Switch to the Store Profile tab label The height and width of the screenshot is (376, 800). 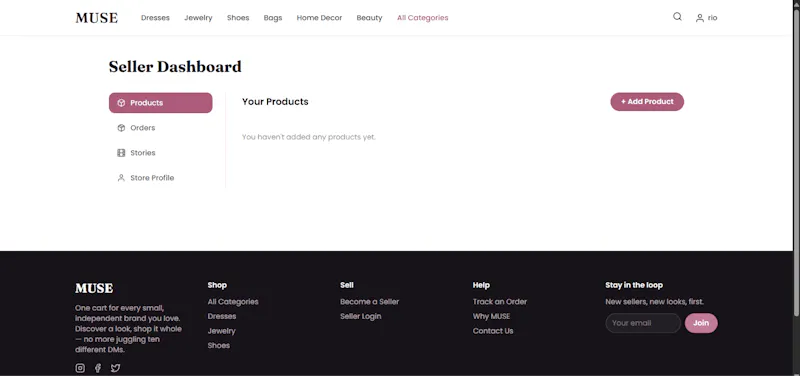point(152,178)
